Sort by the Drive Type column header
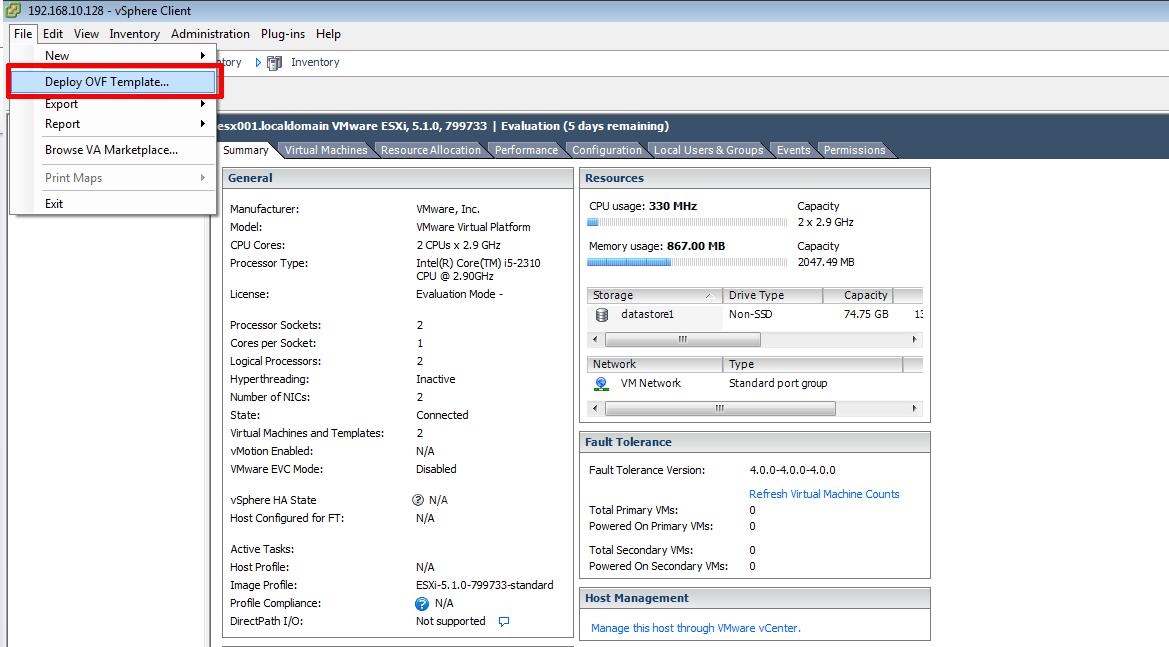The height and width of the screenshot is (647, 1169). pos(772,295)
